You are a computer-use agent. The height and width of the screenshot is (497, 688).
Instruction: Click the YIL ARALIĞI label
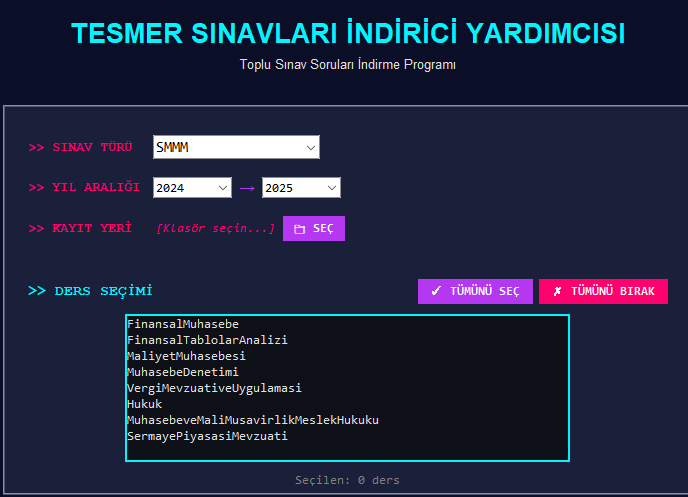pos(84,187)
